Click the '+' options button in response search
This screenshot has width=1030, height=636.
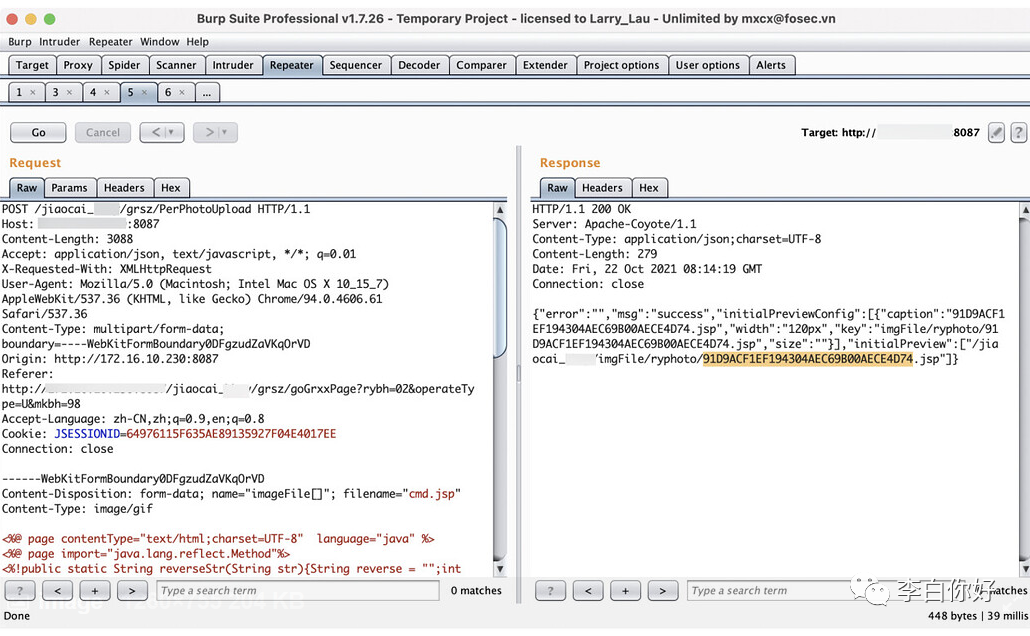[625, 591]
